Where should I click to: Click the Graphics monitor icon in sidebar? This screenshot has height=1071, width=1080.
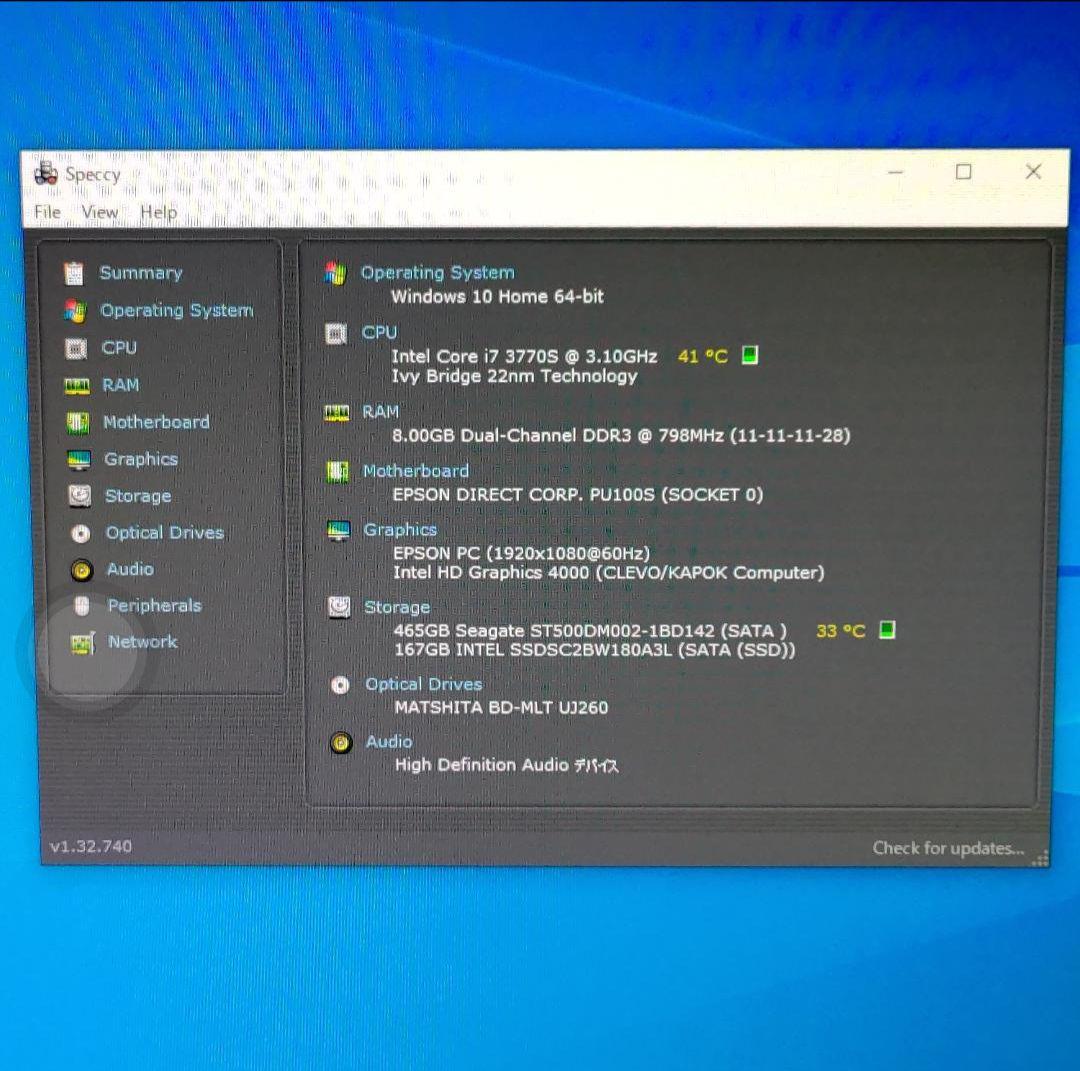tap(79, 460)
